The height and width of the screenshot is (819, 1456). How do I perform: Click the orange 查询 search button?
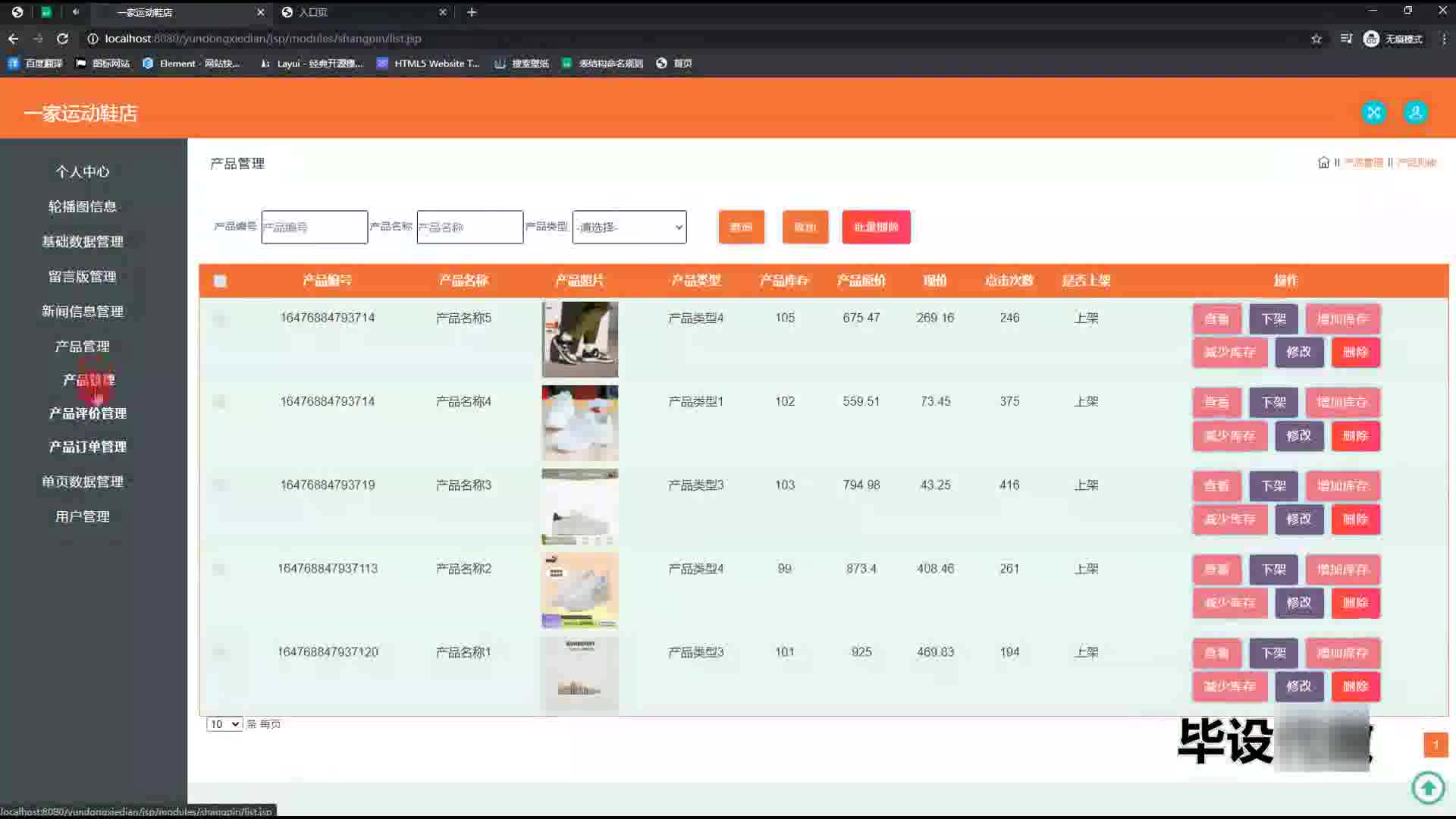(x=741, y=227)
